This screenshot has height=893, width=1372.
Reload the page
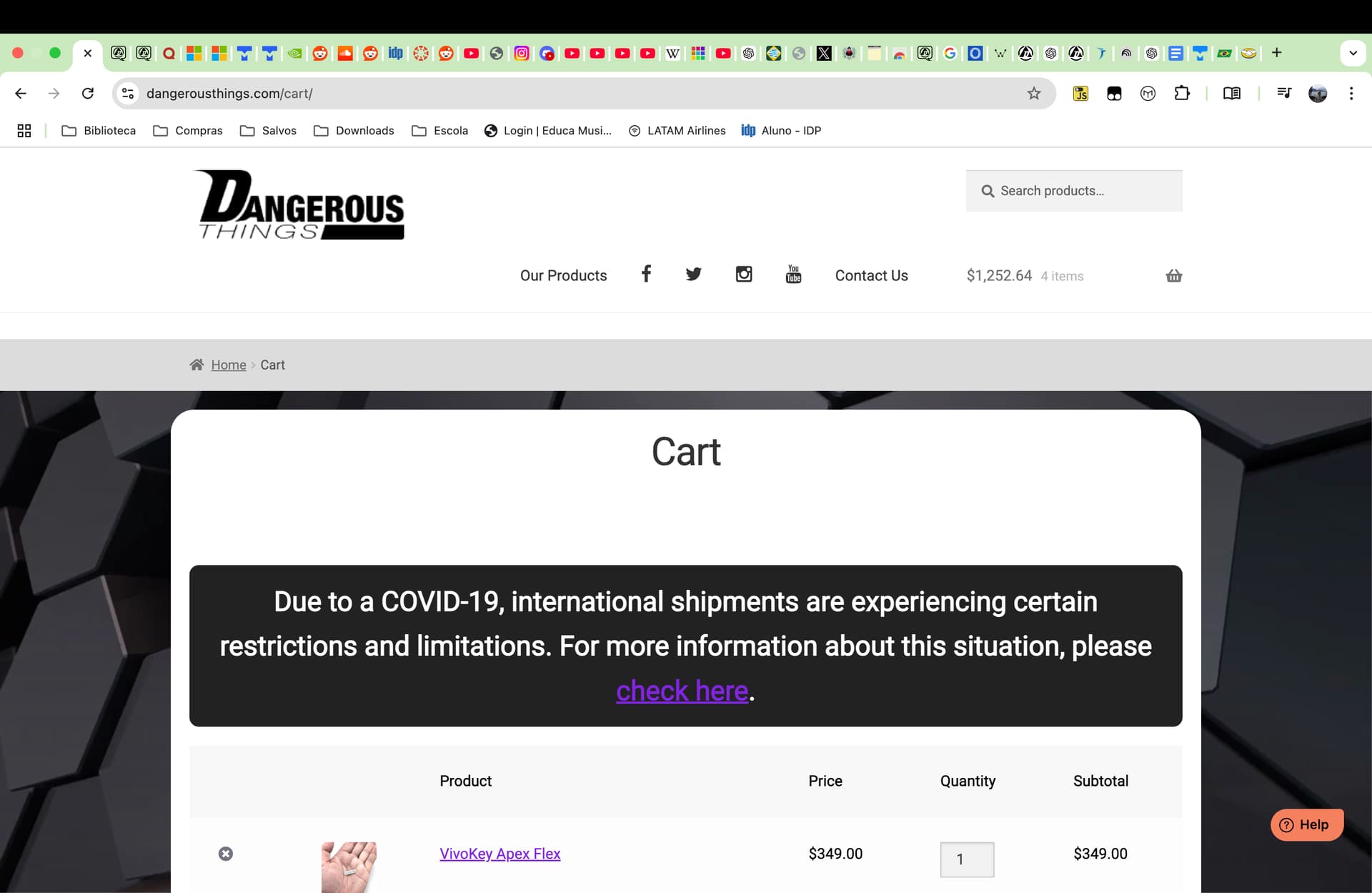[x=88, y=94]
